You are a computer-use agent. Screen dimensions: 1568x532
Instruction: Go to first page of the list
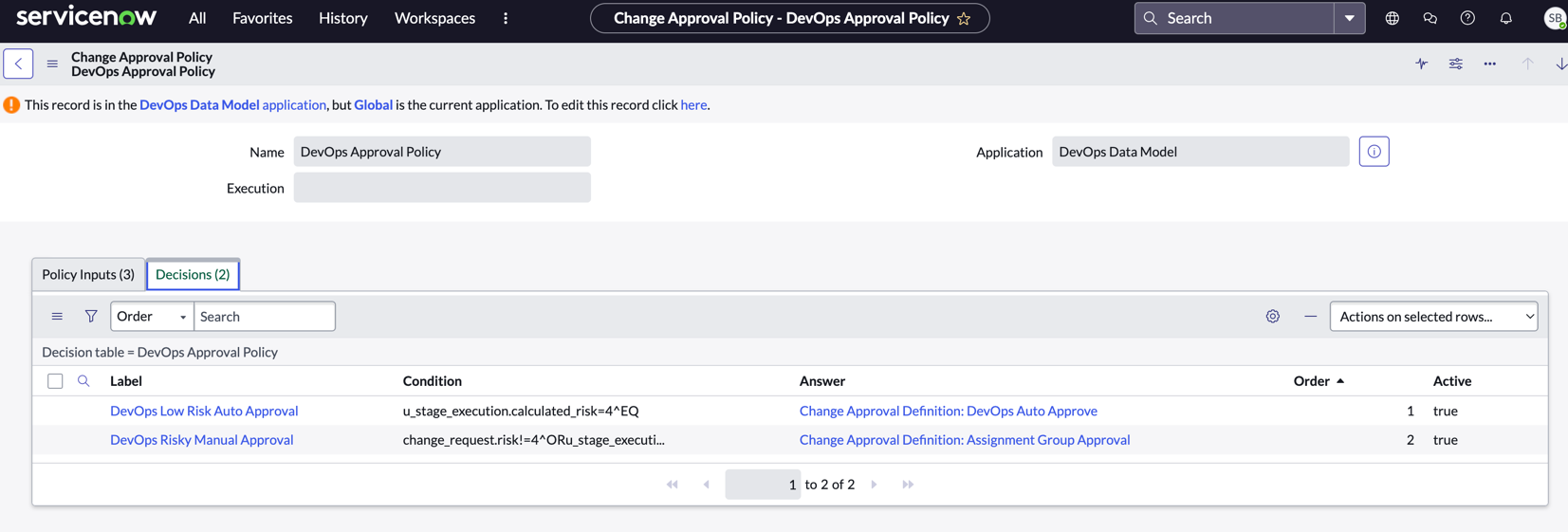pyautogui.click(x=673, y=485)
